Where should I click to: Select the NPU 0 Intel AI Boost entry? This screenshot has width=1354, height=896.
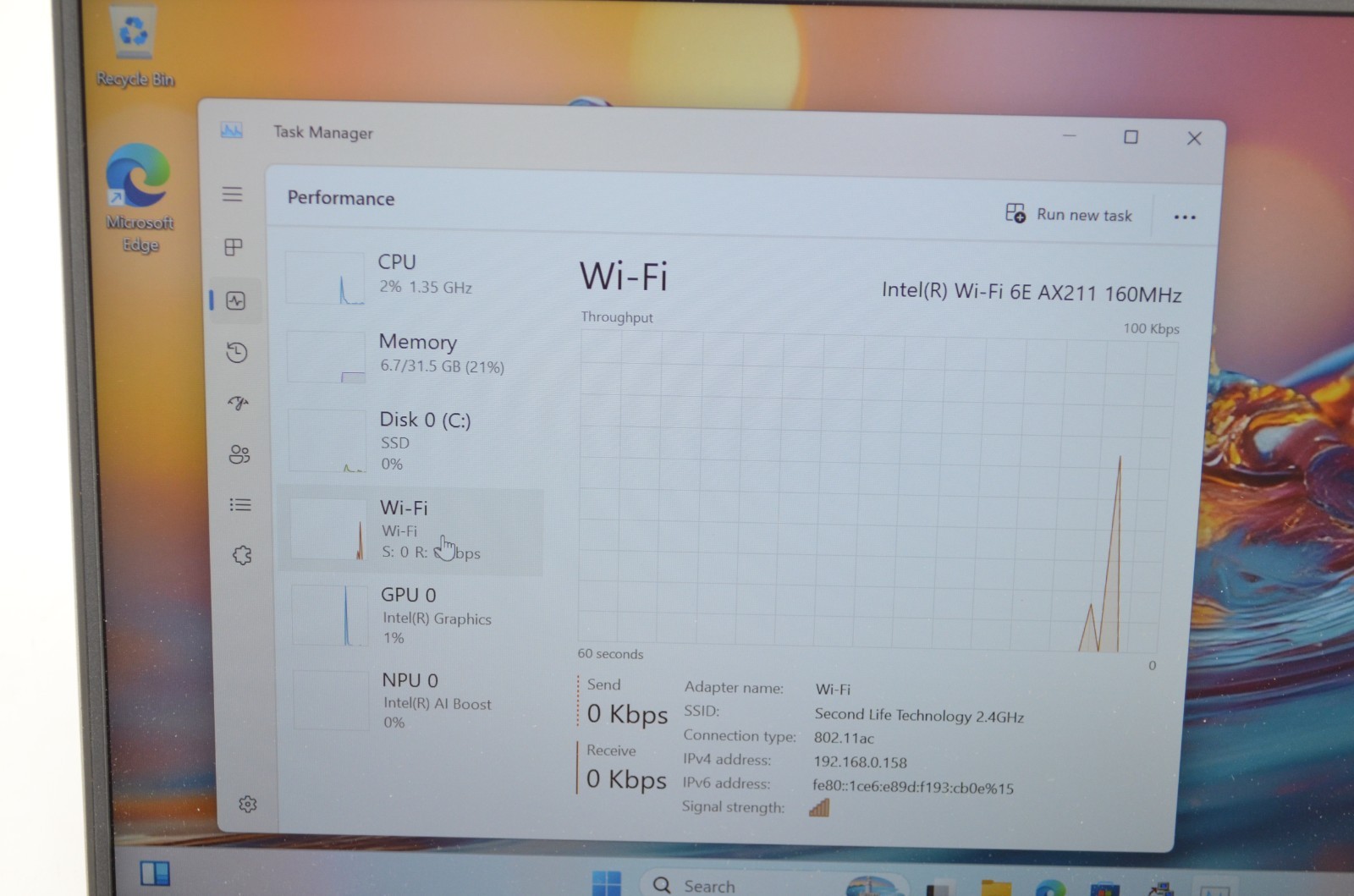coord(412,701)
